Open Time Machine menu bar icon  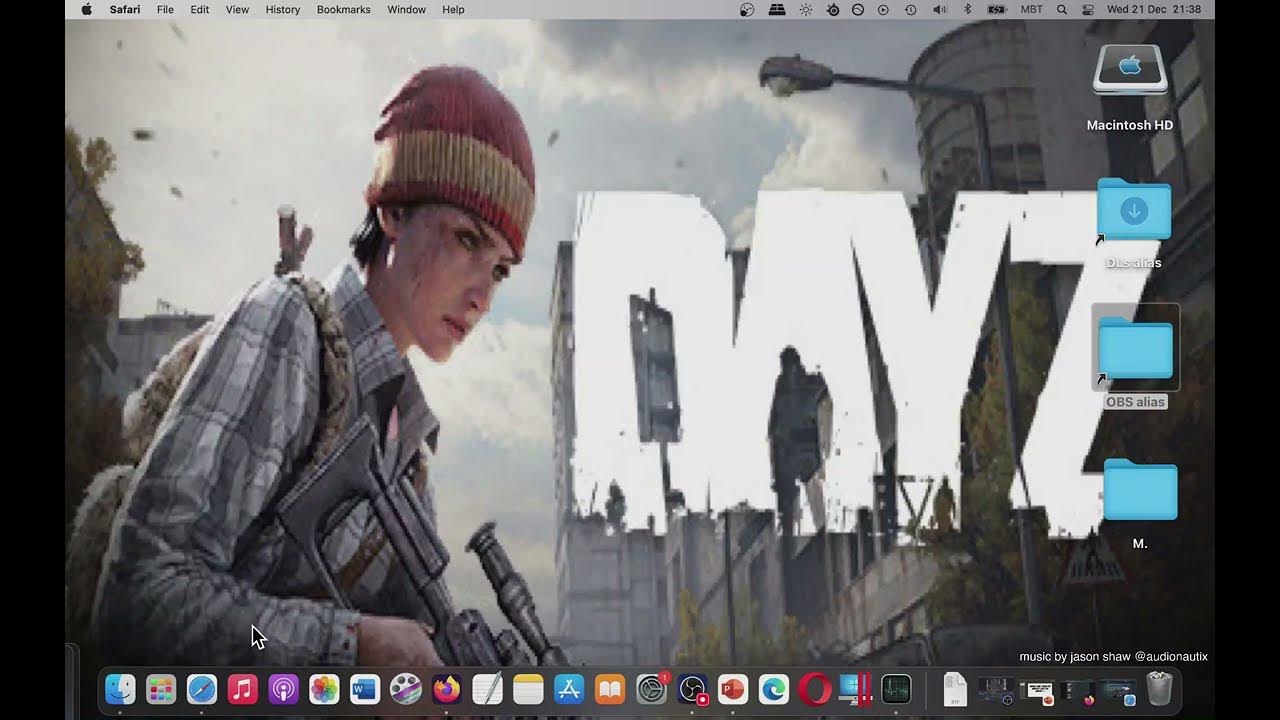pyautogui.click(x=911, y=9)
